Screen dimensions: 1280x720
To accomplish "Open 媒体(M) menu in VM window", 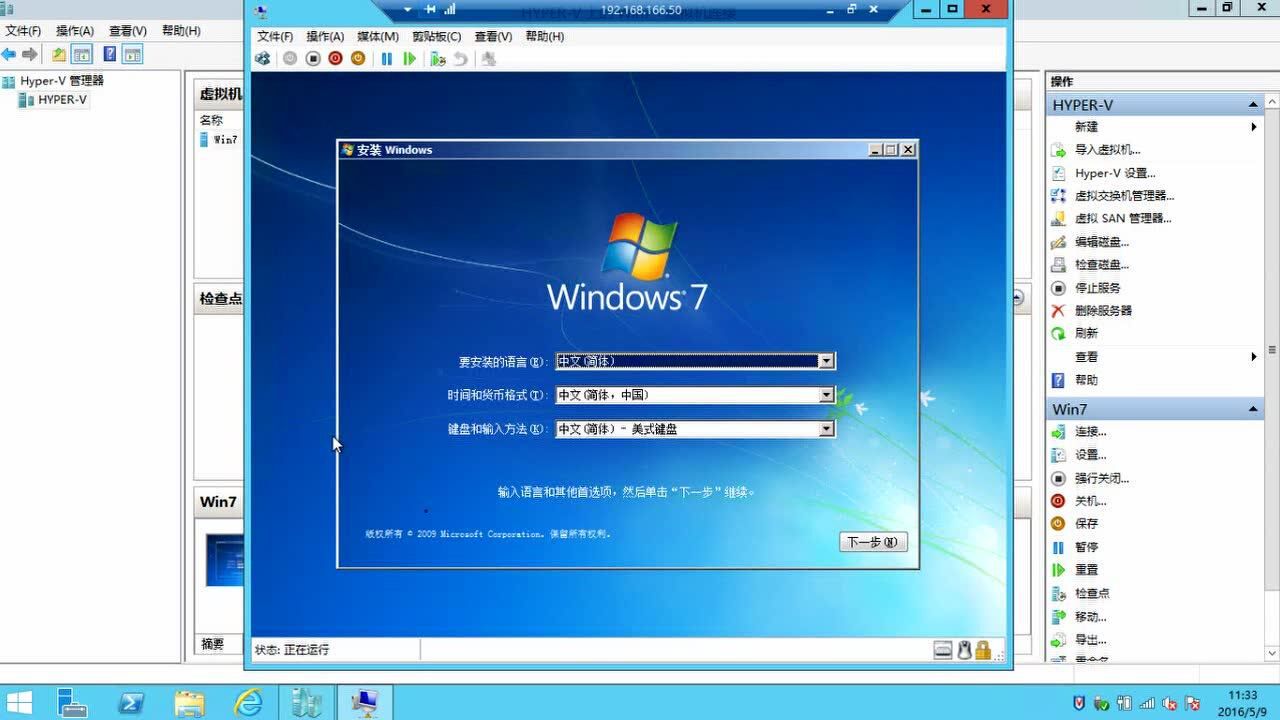I will (378, 36).
